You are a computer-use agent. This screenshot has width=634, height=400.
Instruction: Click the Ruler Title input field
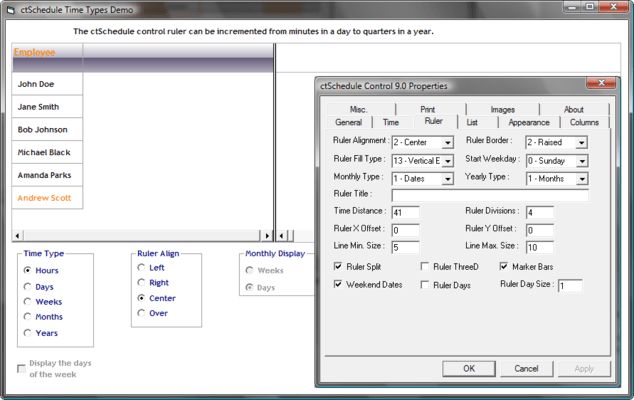click(490, 196)
